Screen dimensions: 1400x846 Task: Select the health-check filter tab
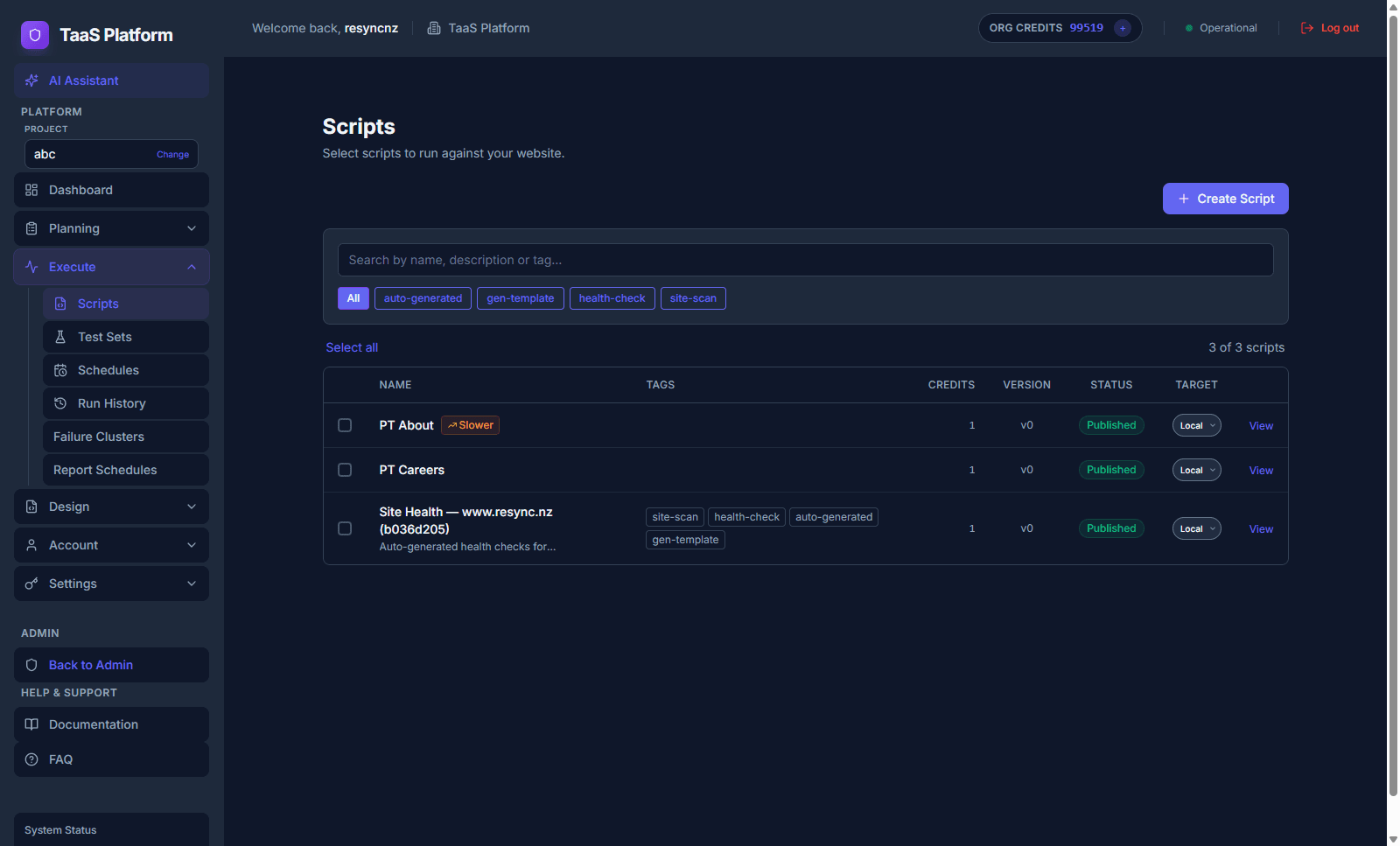612,298
